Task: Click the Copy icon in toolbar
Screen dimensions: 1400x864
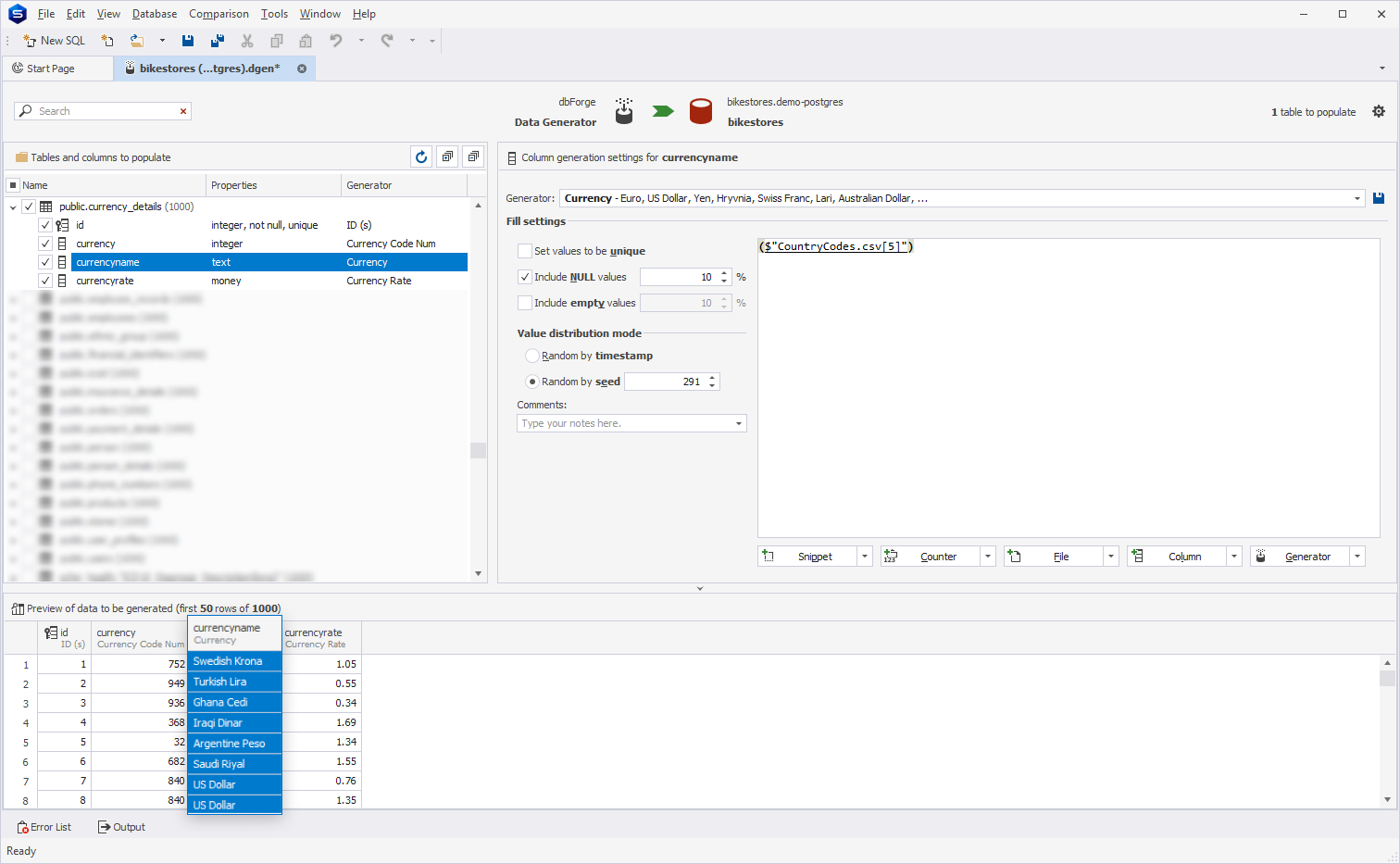Action: tap(277, 41)
